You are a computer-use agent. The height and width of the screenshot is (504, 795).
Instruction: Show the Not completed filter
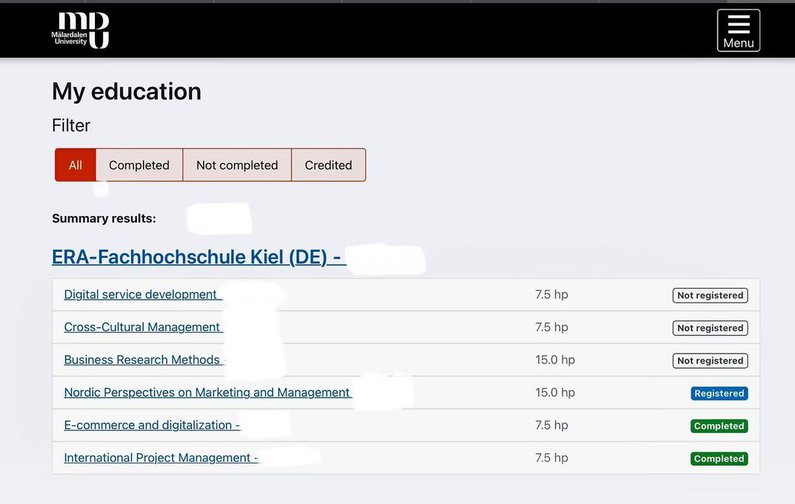(237, 165)
